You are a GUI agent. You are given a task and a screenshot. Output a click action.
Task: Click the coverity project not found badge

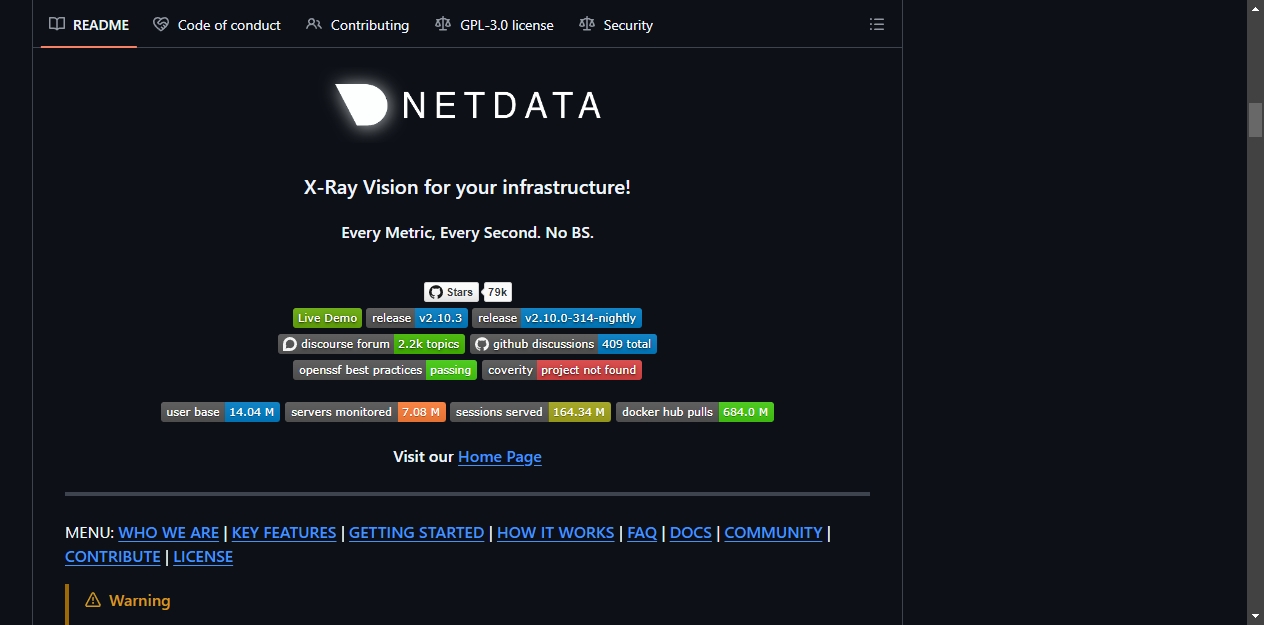[562, 370]
